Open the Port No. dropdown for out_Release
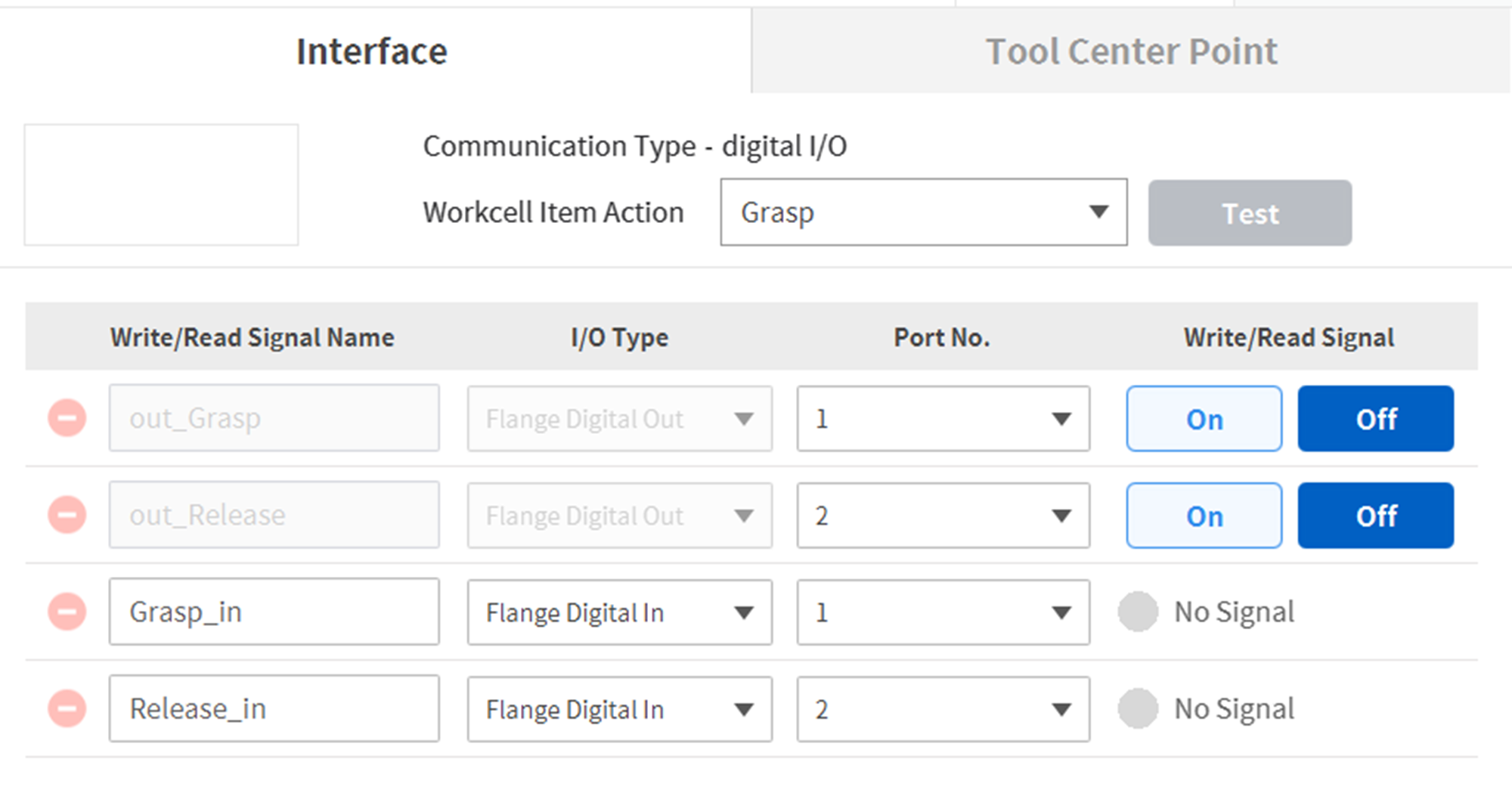Image resolution: width=1512 pixels, height=790 pixels. (x=943, y=516)
